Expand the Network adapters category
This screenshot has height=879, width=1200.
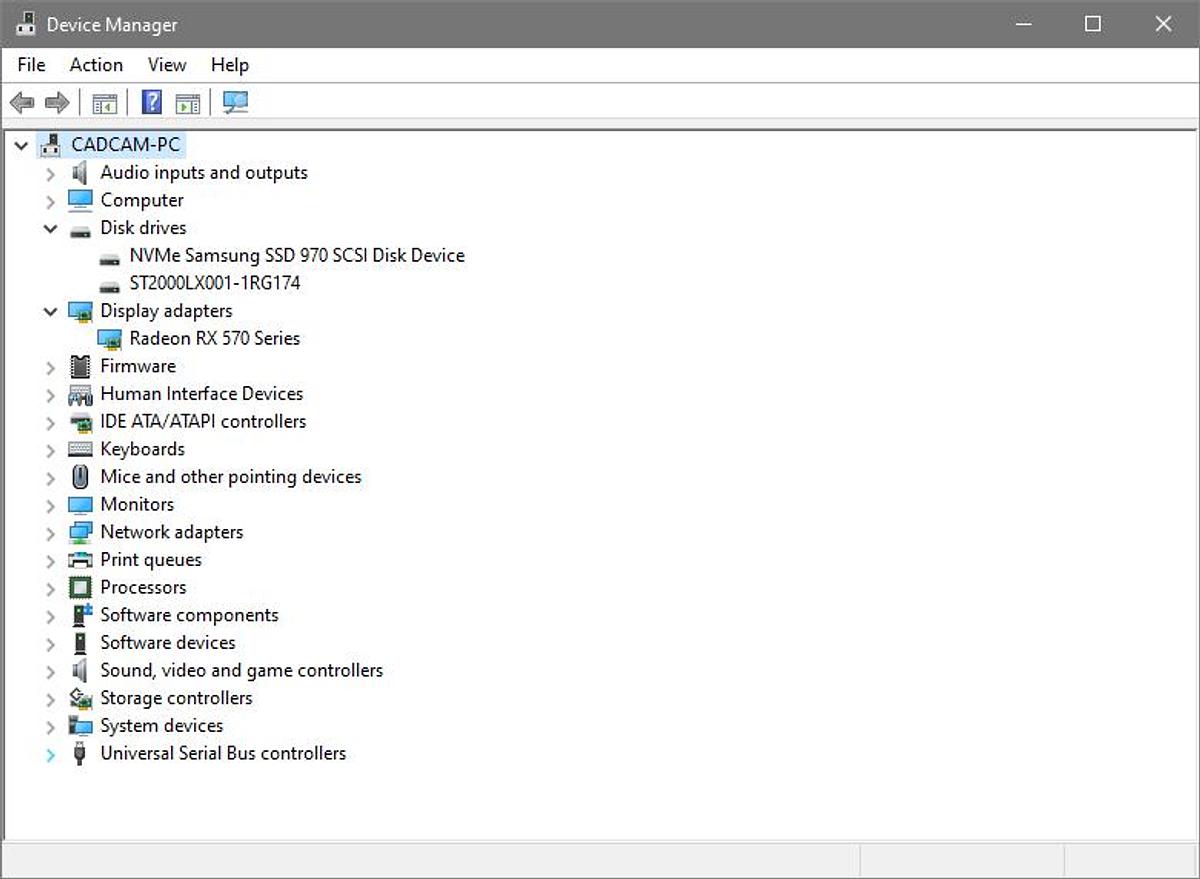point(50,533)
